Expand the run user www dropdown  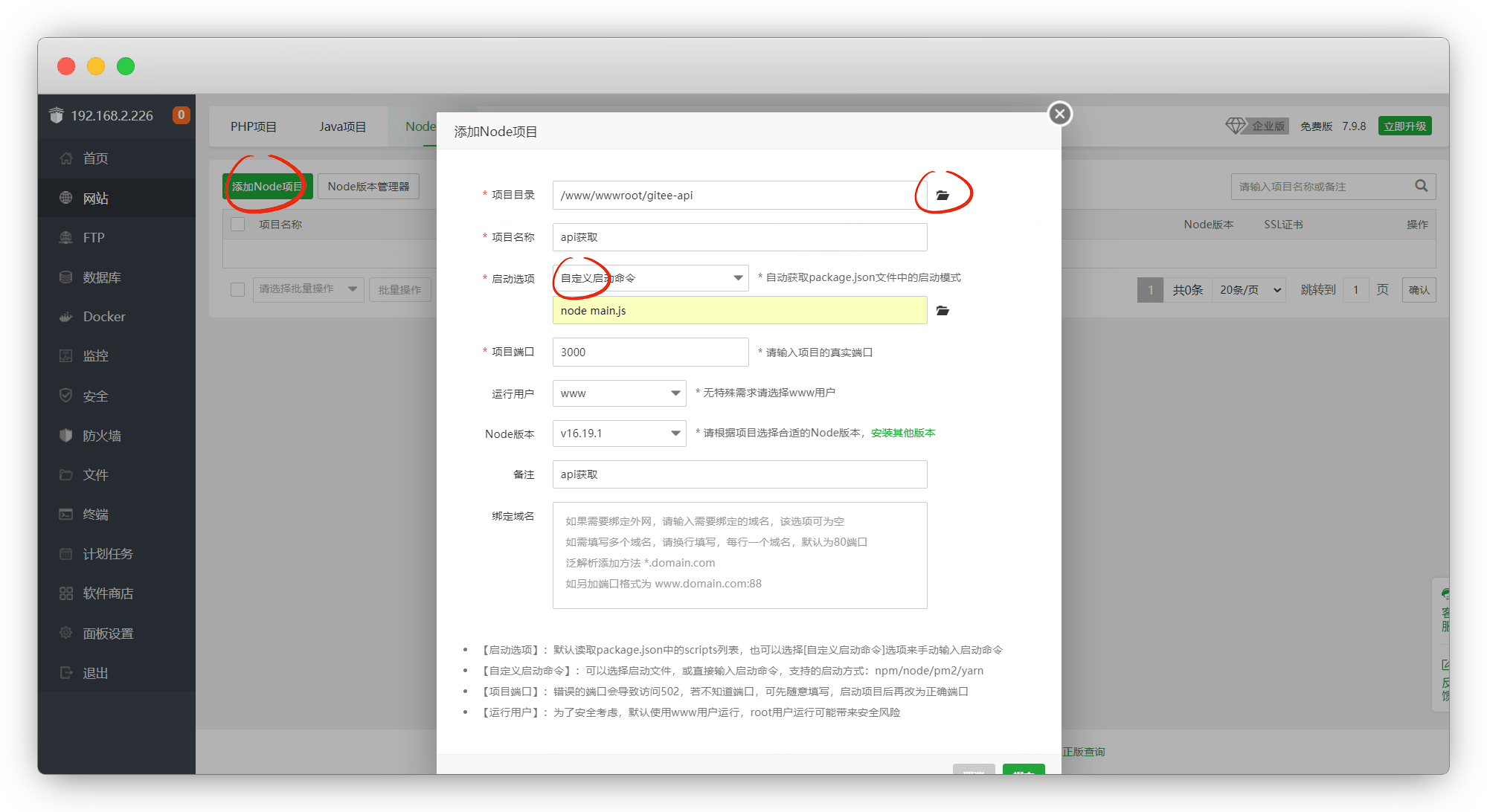[619, 393]
